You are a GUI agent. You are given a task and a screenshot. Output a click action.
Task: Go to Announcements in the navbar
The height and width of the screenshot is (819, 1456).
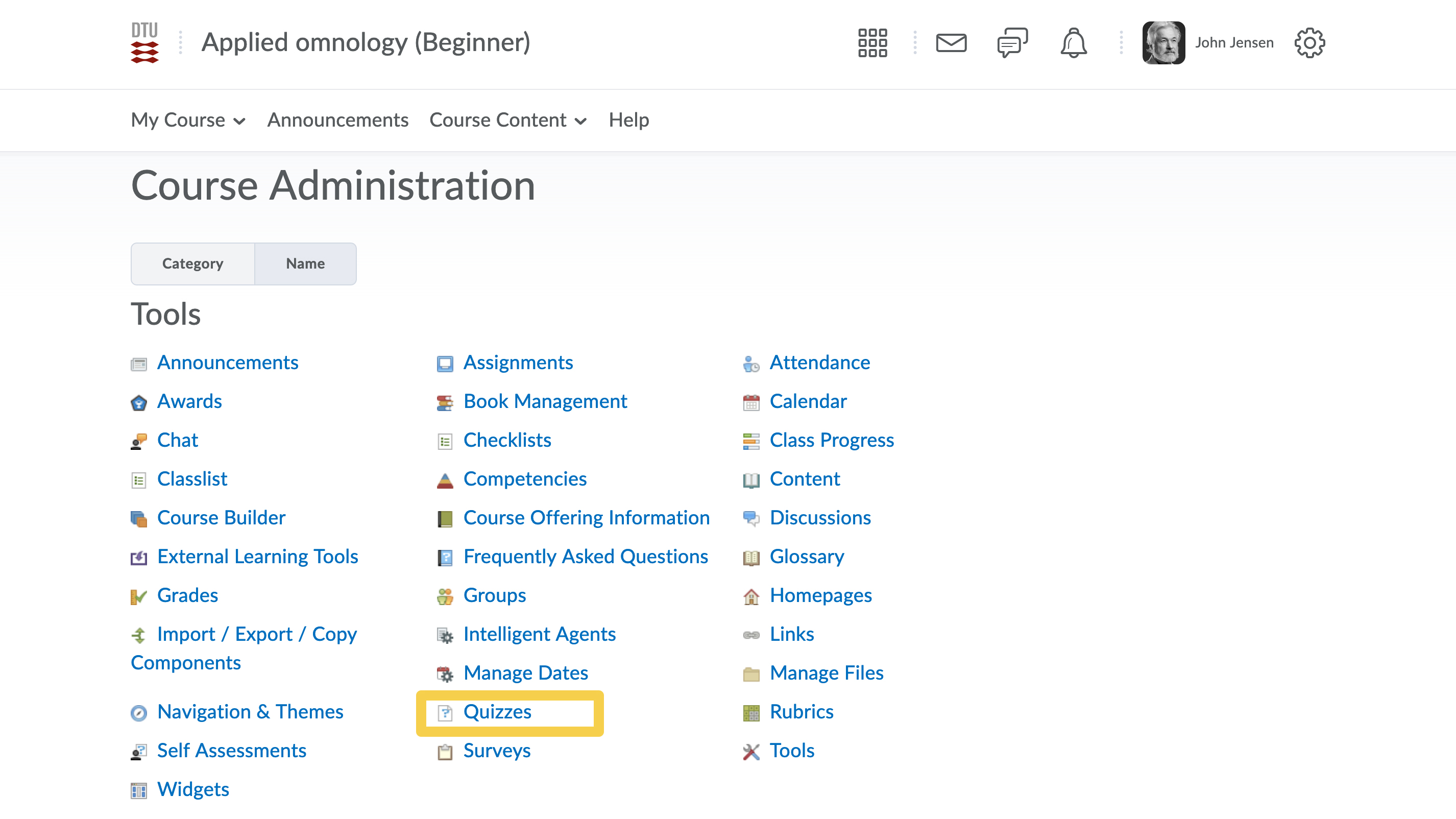tap(337, 121)
